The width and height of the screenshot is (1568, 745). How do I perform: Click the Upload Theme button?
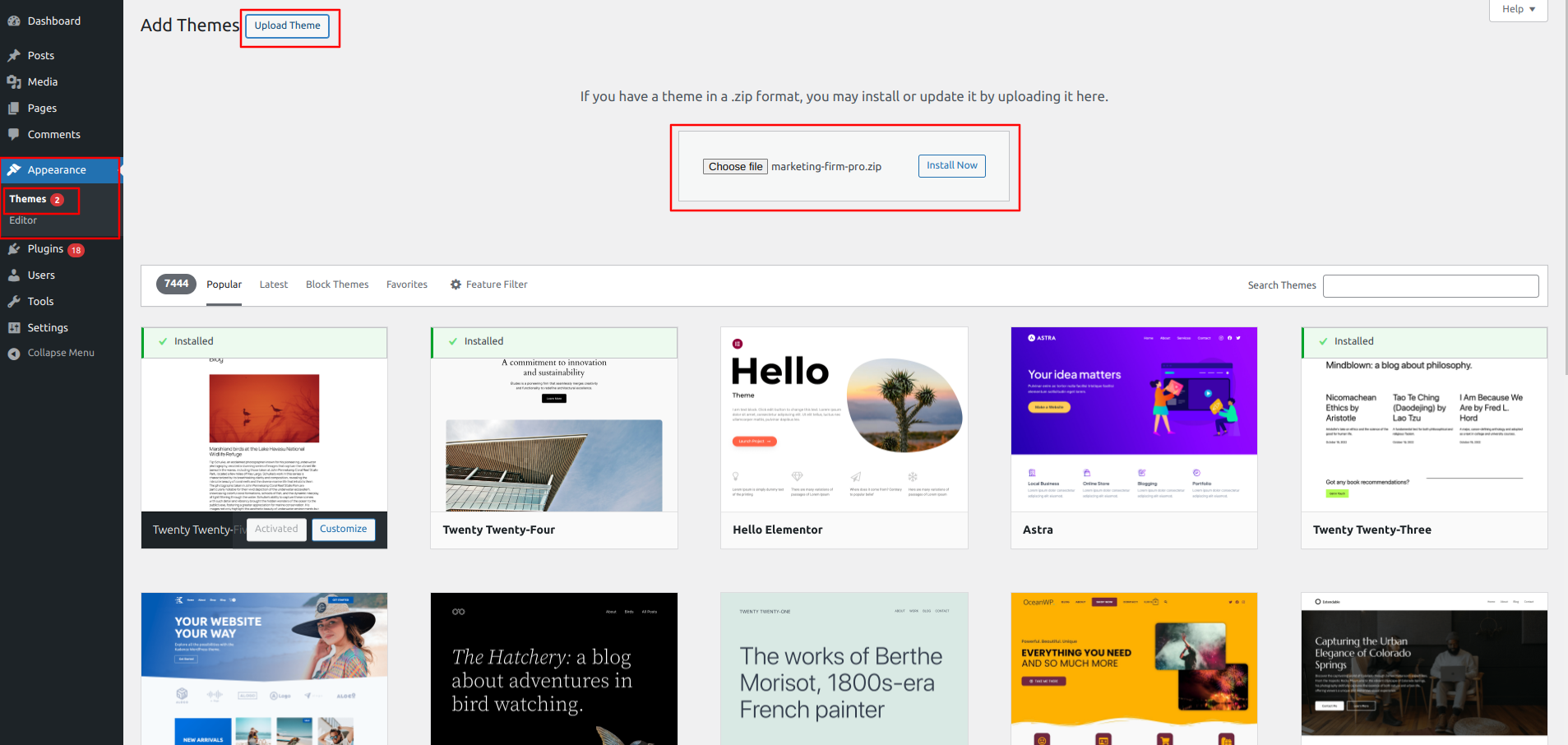tap(288, 25)
